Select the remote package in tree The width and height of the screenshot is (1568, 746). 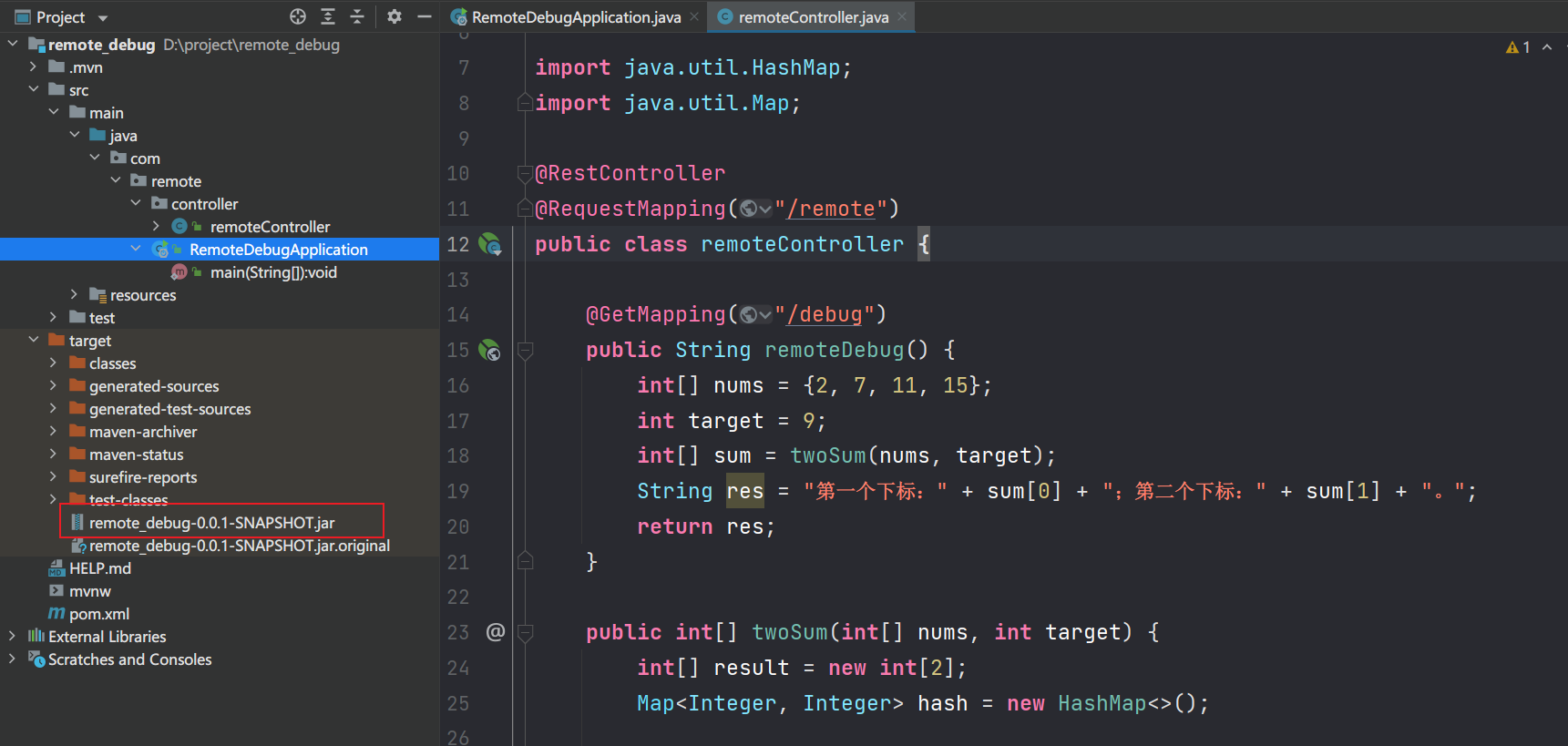click(x=176, y=180)
